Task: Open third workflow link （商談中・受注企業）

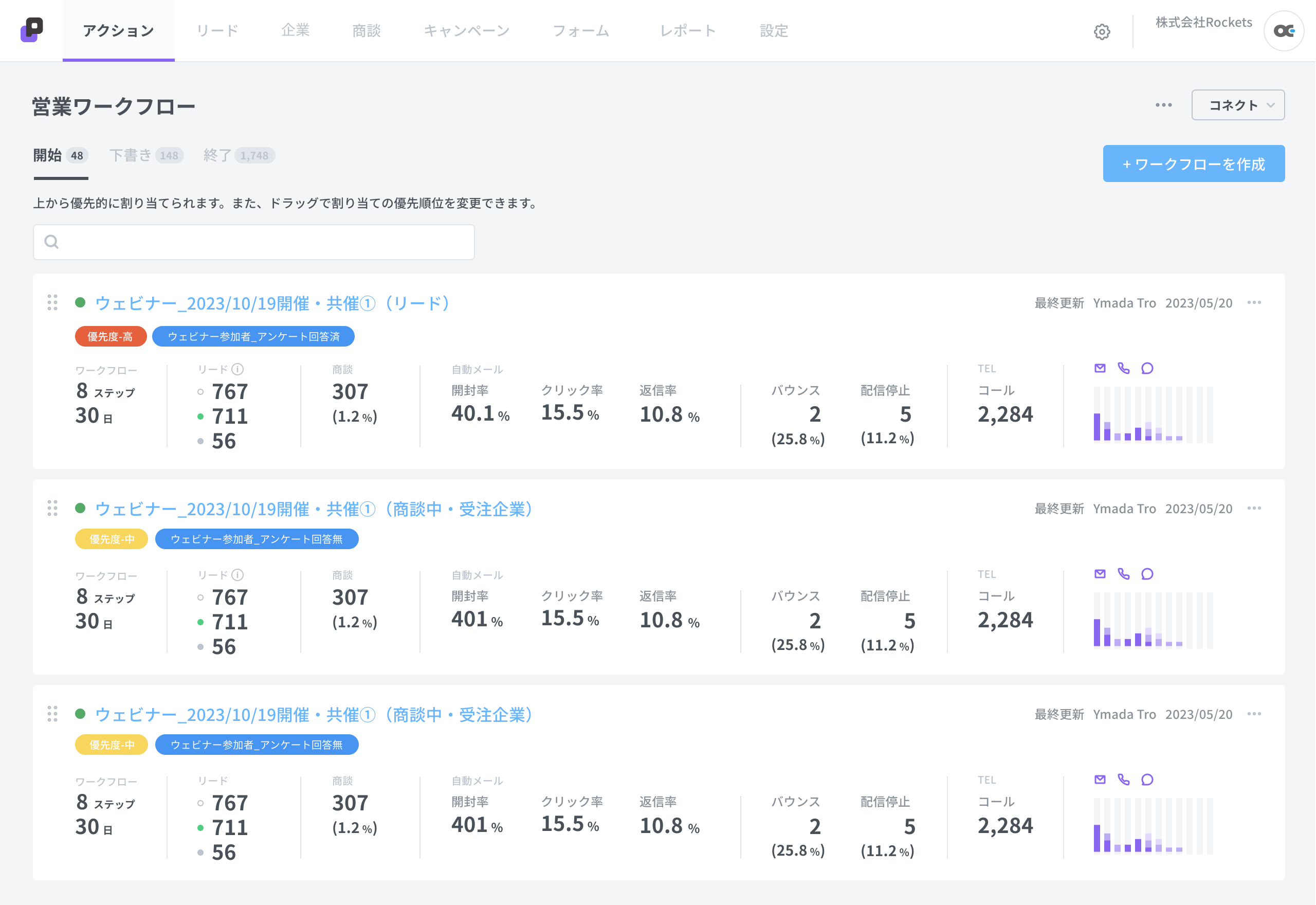Action: [x=315, y=715]
